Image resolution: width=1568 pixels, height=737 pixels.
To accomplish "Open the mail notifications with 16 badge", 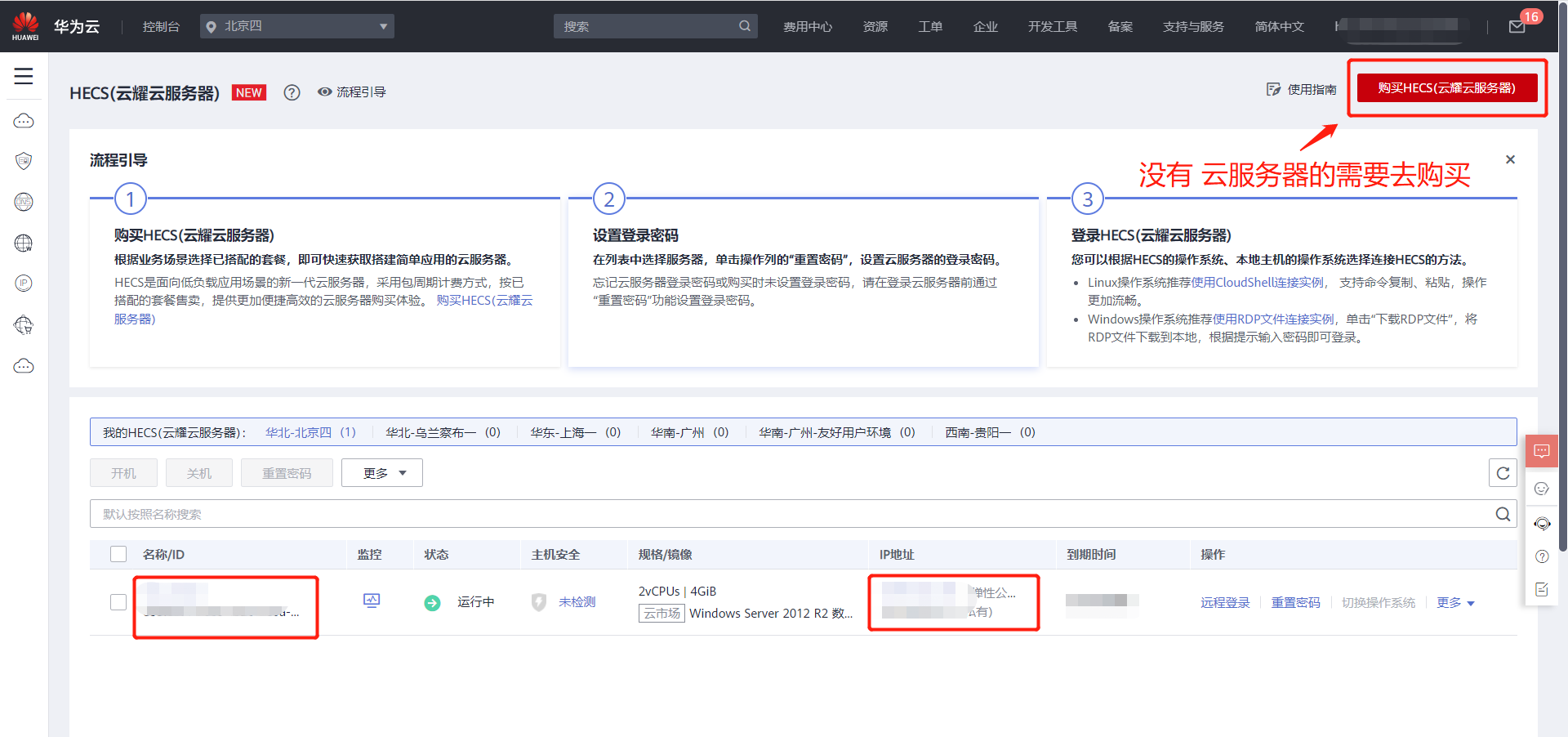I will pyautogui.click(x=1517, y=26).
